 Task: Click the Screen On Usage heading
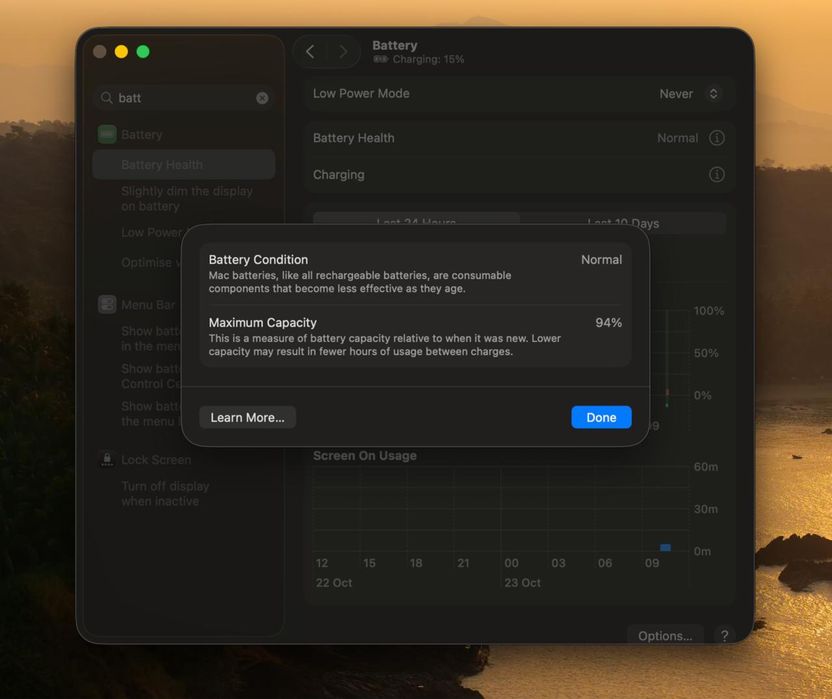pos(365,455)
